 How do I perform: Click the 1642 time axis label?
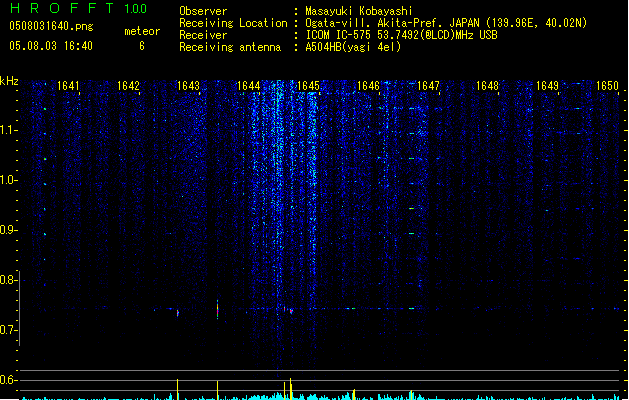pos(128,85)
